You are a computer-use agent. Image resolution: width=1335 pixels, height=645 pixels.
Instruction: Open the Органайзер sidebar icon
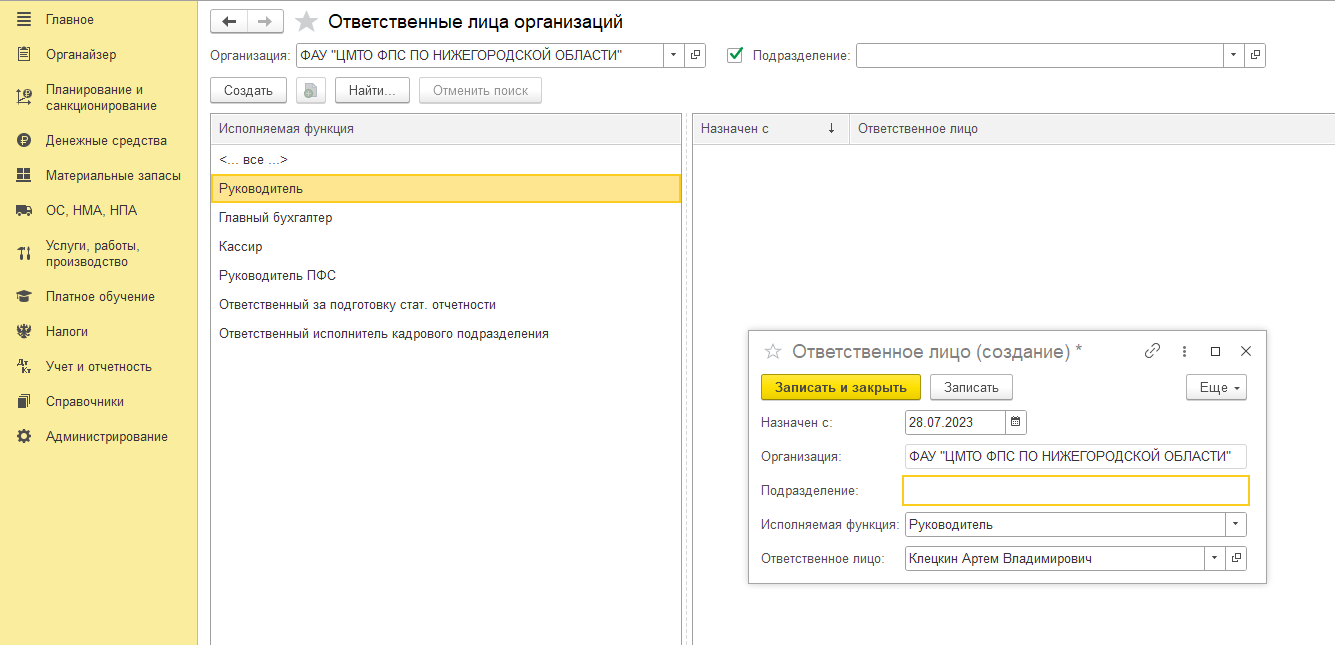(x=24, y=54)
